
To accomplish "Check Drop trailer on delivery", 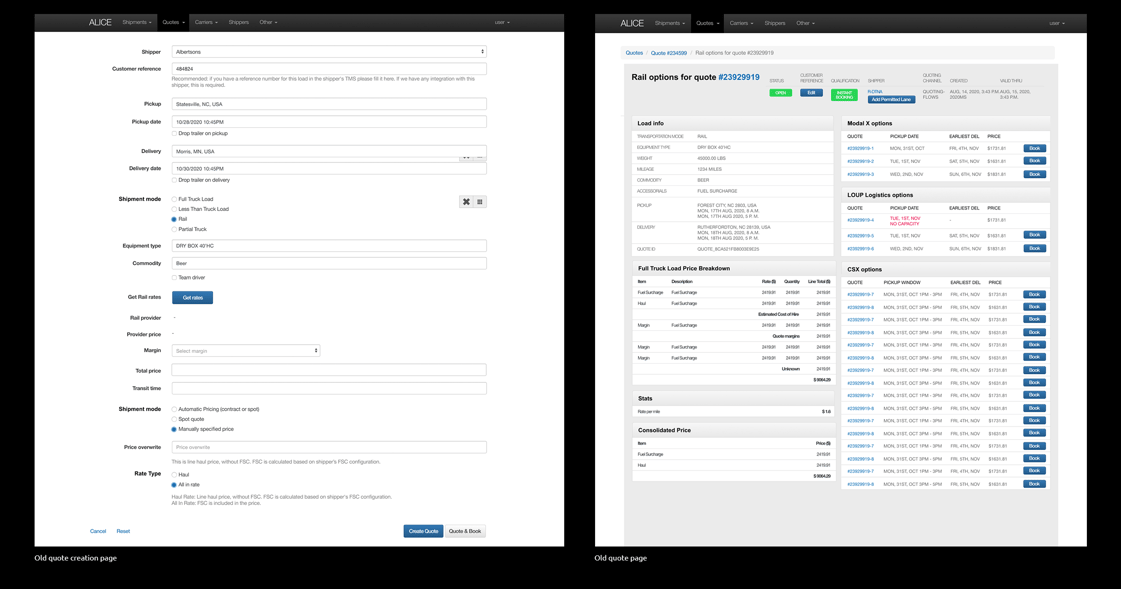I will 174,180.
